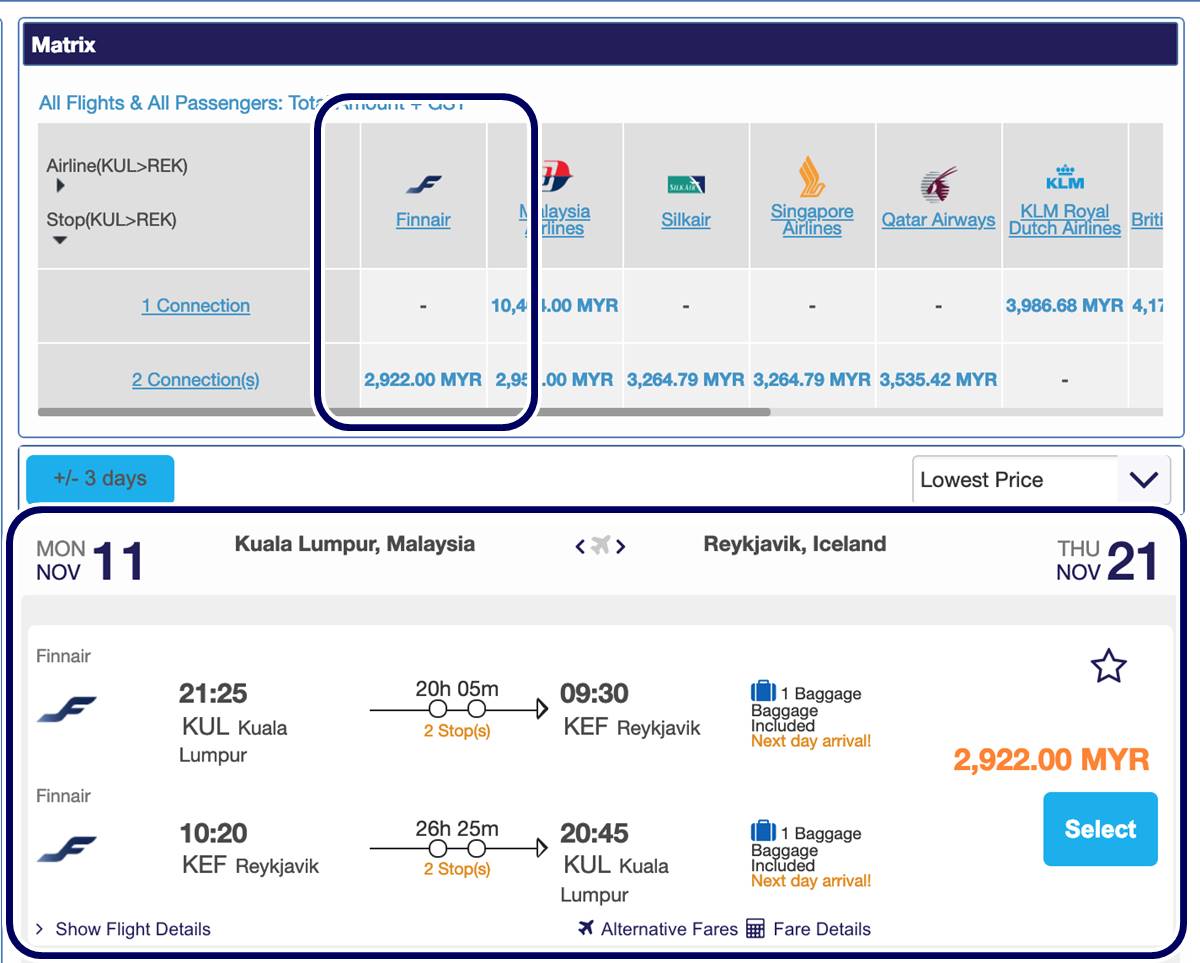Open the Singapore Airlines link
This screenshot has width=1200, height=963.
812,220
